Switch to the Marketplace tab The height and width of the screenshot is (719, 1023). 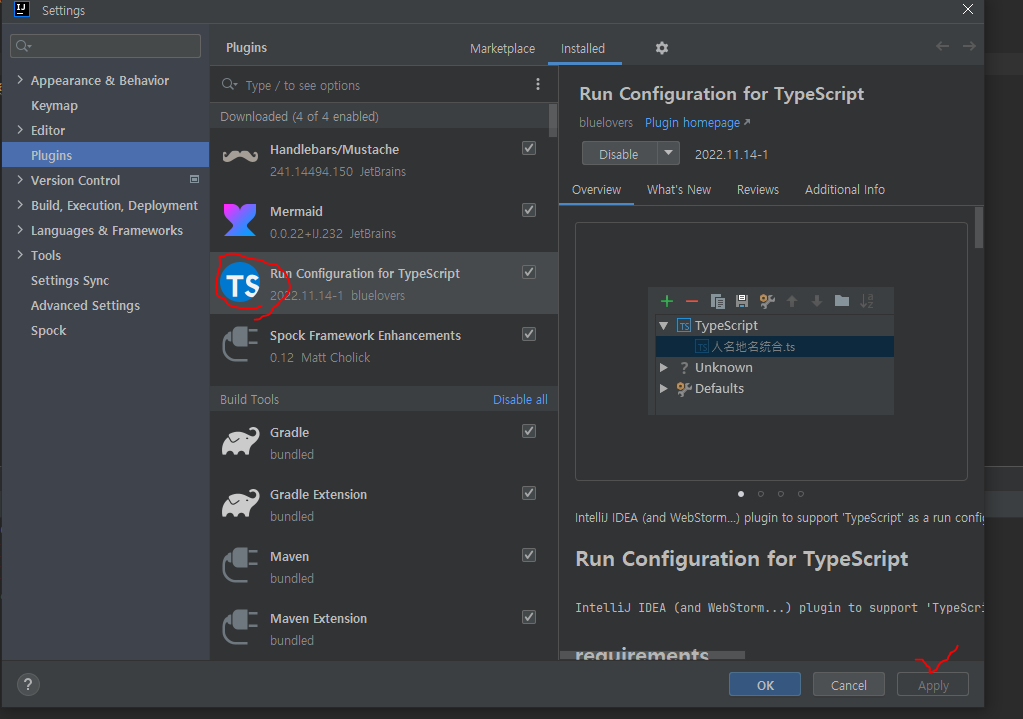(x=502, y=48)
